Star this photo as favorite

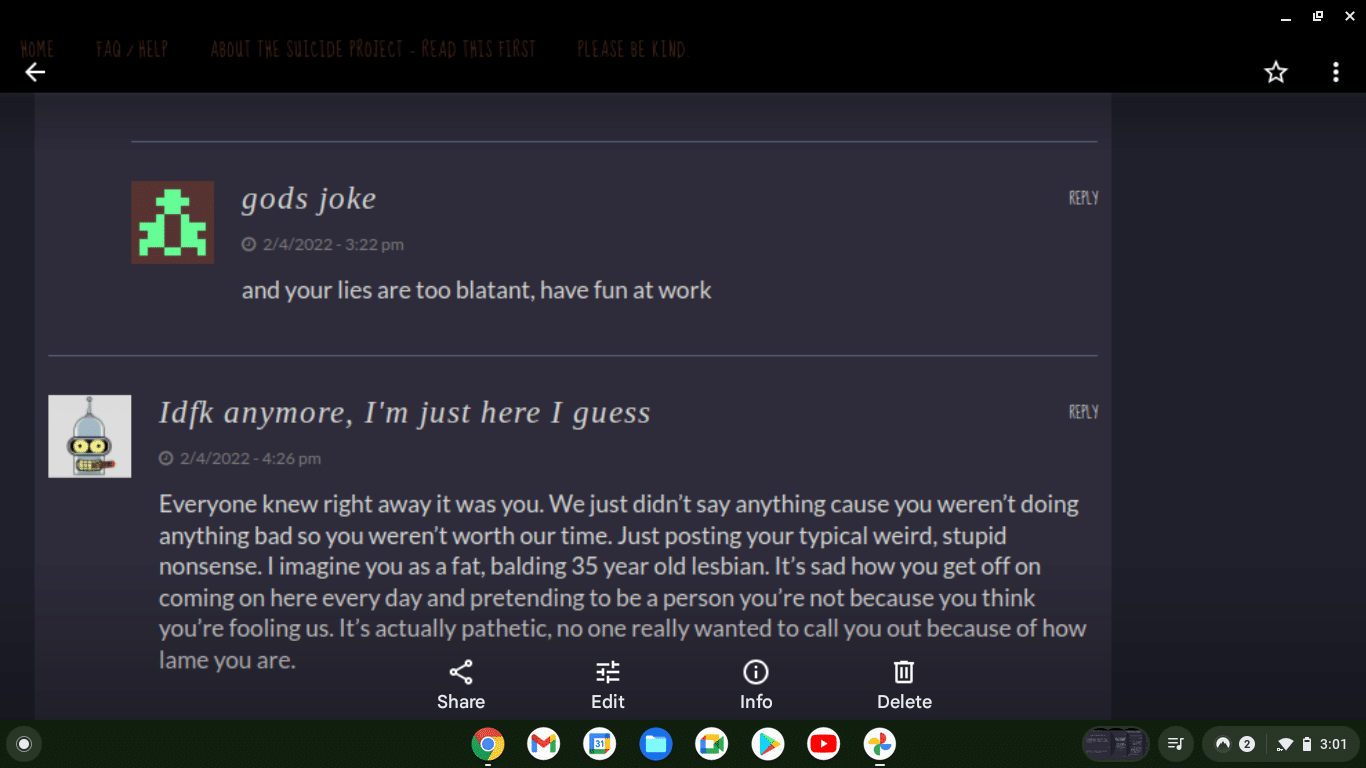tap(1276, 72)
